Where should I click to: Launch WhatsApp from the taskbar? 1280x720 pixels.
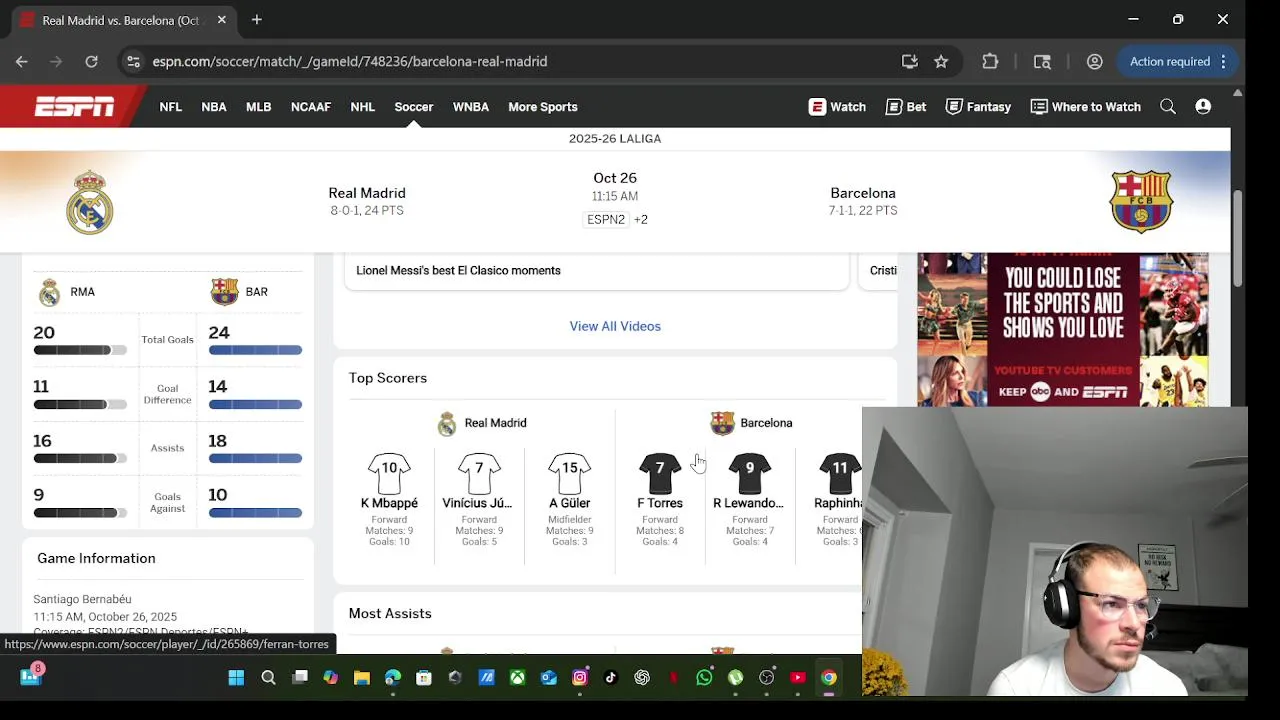click(x=704, y=677)
